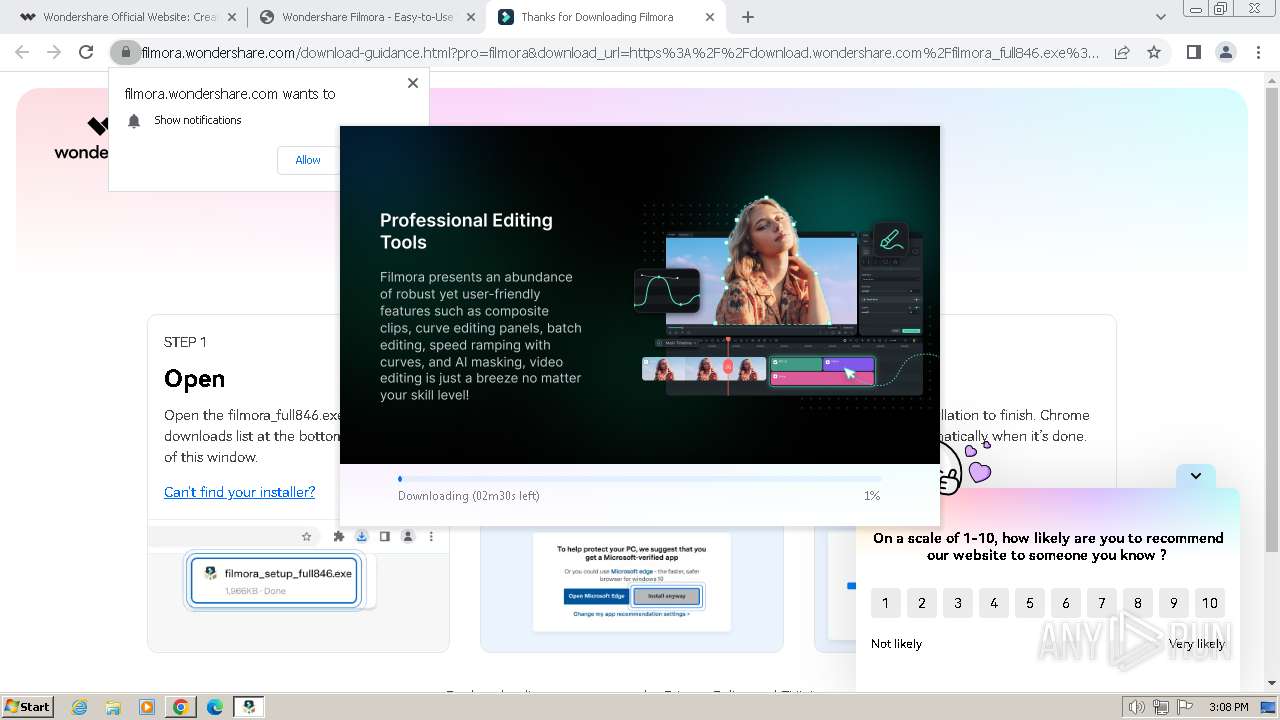Rate recommendation score 2
The width and height of the screenshot is (1280, 720).
point(921,603)
